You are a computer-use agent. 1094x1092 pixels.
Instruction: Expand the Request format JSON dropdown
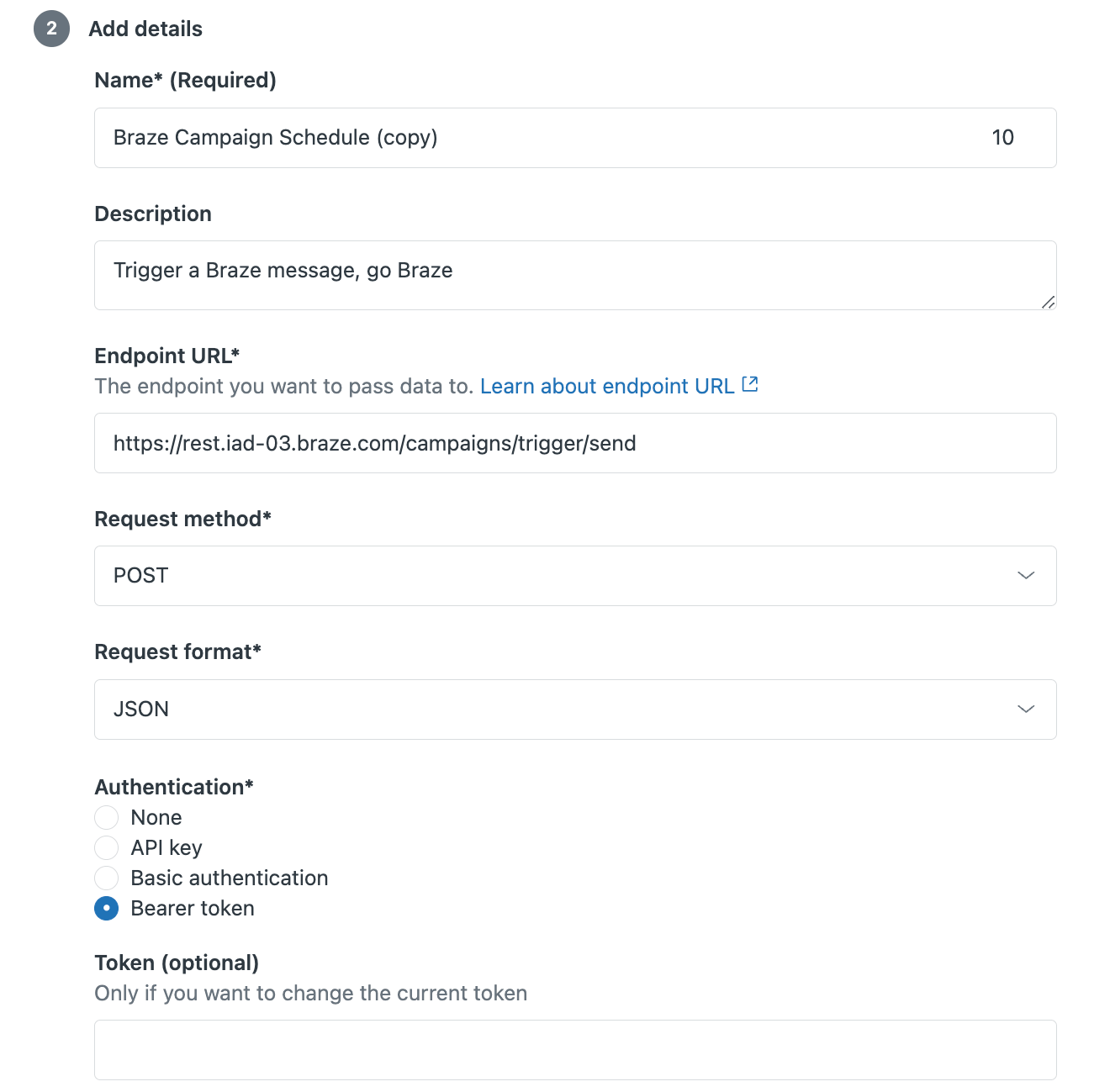[575, 710]
